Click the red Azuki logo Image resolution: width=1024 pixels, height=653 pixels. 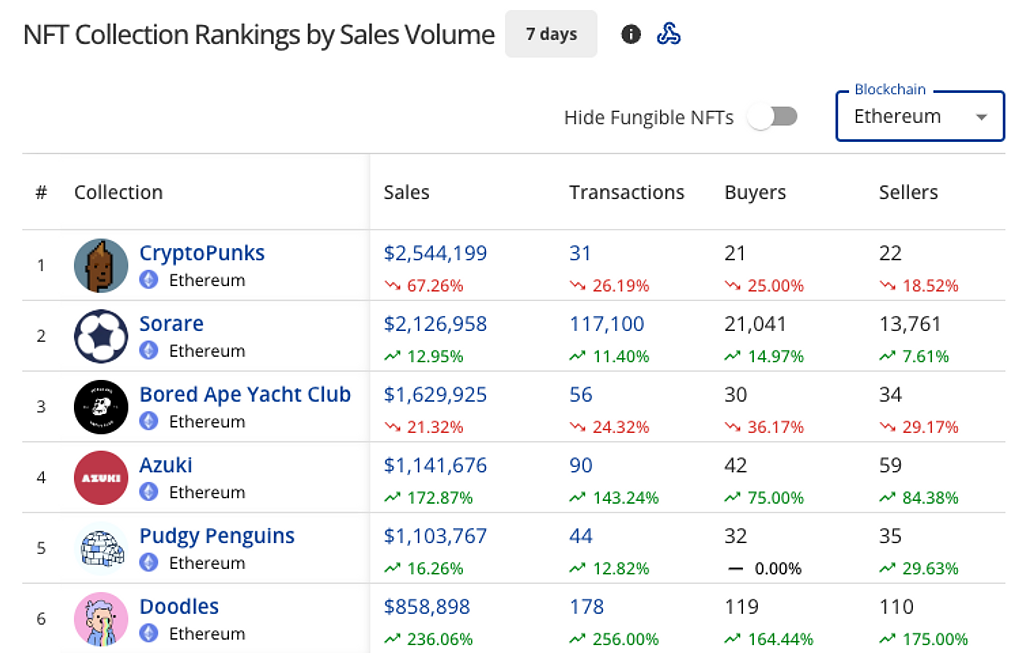pos(101,478)
